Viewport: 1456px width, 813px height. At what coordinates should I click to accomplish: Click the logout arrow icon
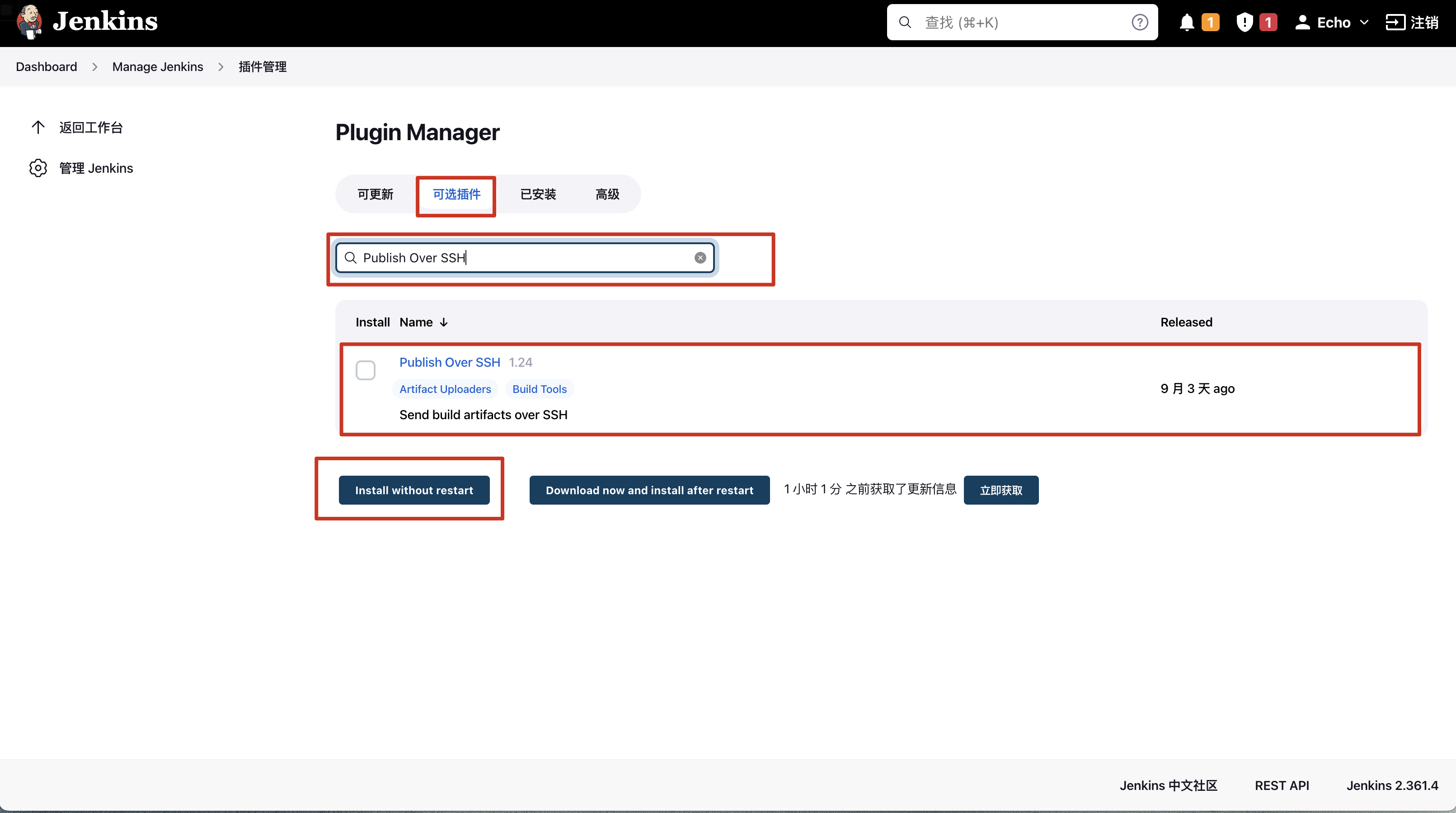[1395, 22]
